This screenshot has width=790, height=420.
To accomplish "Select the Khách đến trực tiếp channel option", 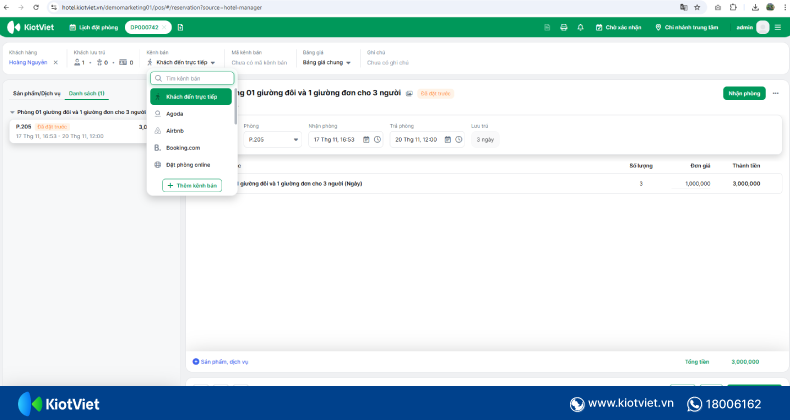I will click(191, 97).
